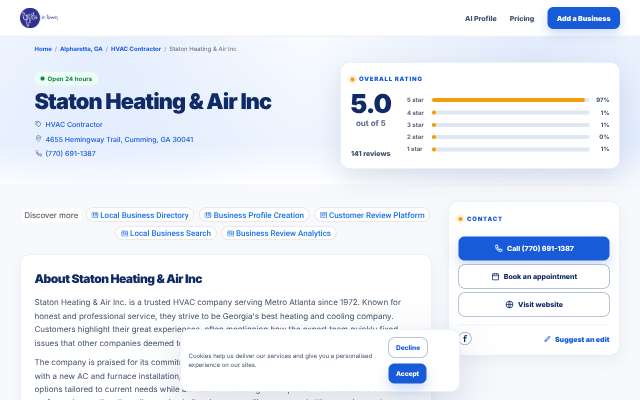Click the Open 24 hours status badge
This screenshot has height=400, width=640.
66,79
